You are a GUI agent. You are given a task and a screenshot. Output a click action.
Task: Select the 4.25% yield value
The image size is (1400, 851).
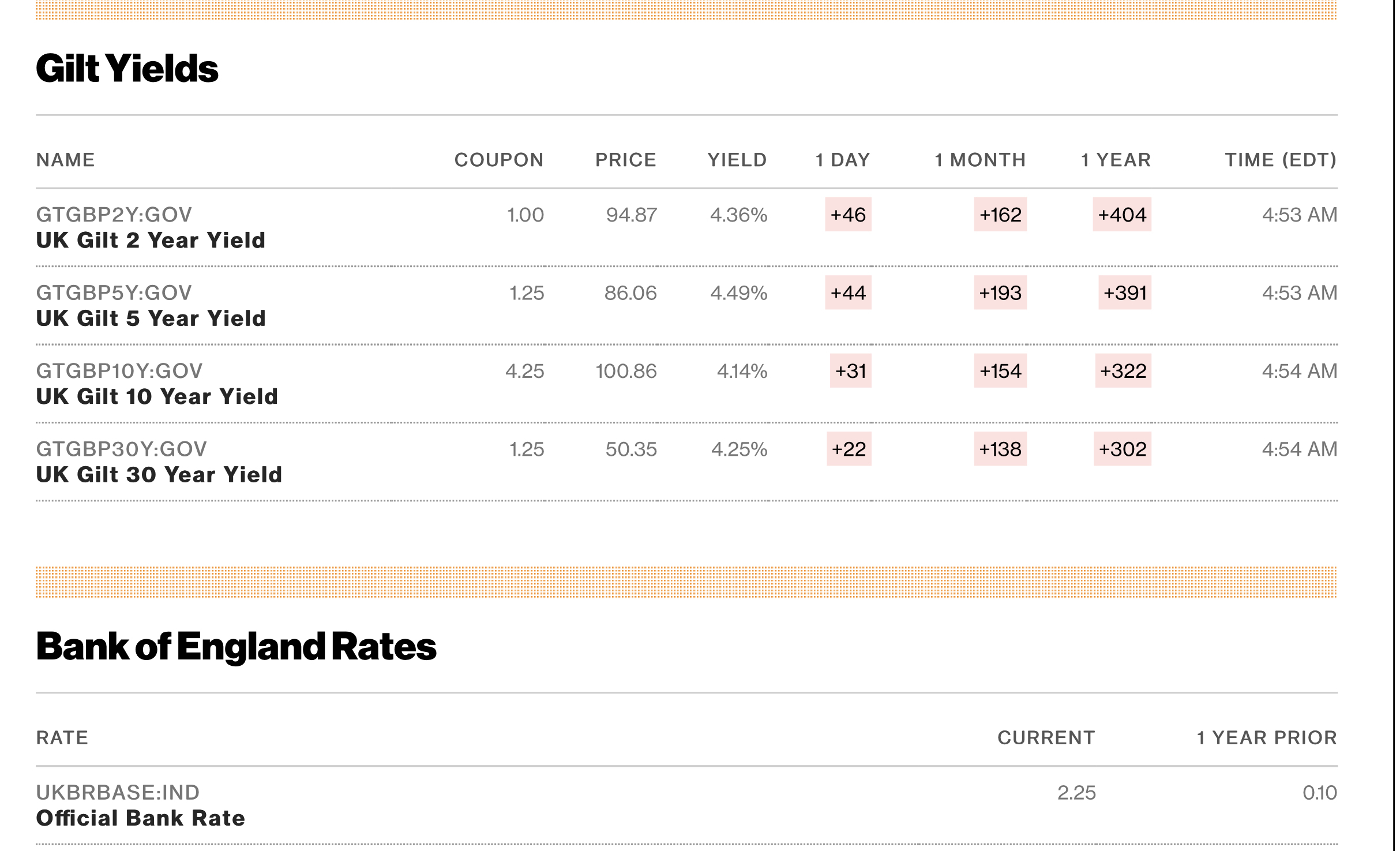tap(739, 449)
